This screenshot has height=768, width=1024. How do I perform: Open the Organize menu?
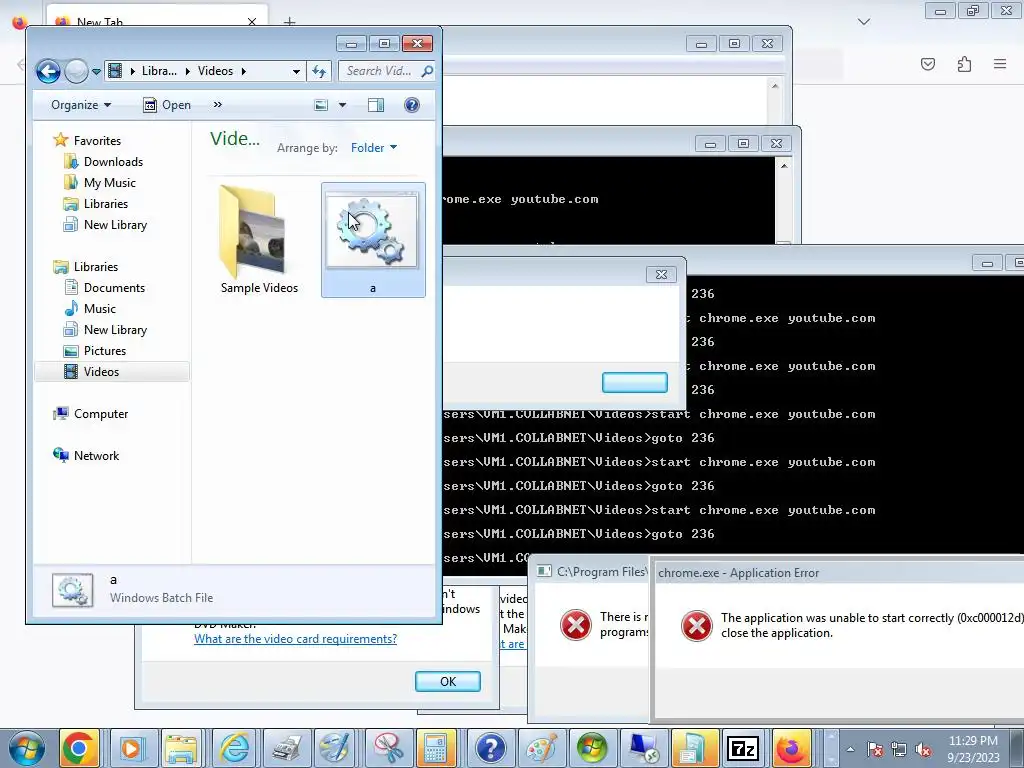click(81, 105)
